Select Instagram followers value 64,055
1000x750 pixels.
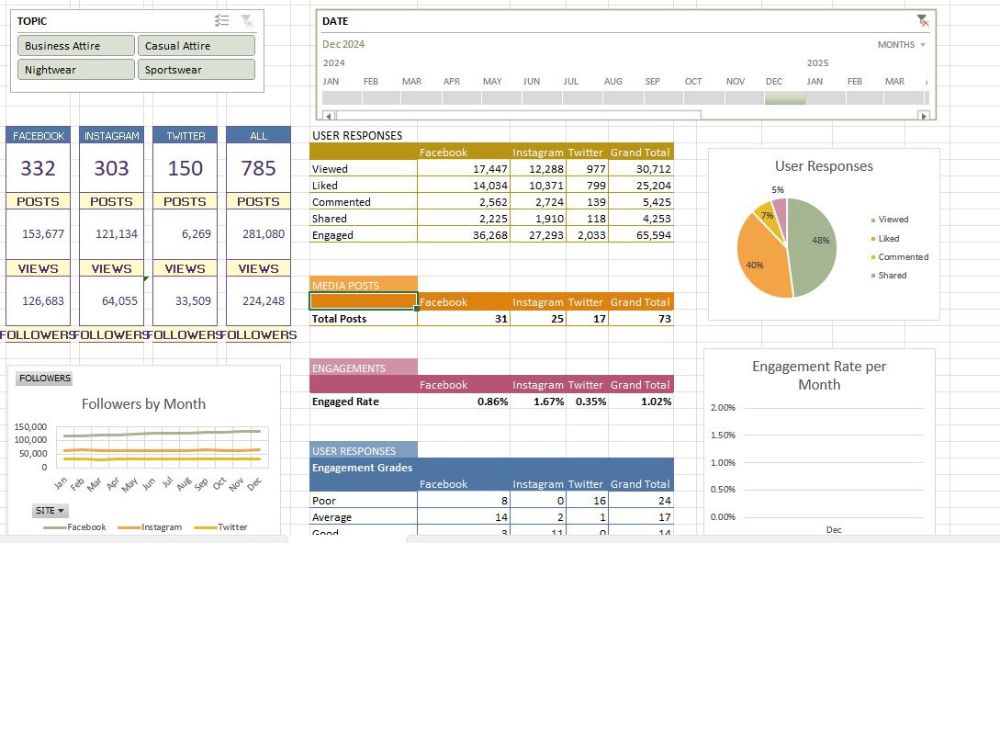112,301
